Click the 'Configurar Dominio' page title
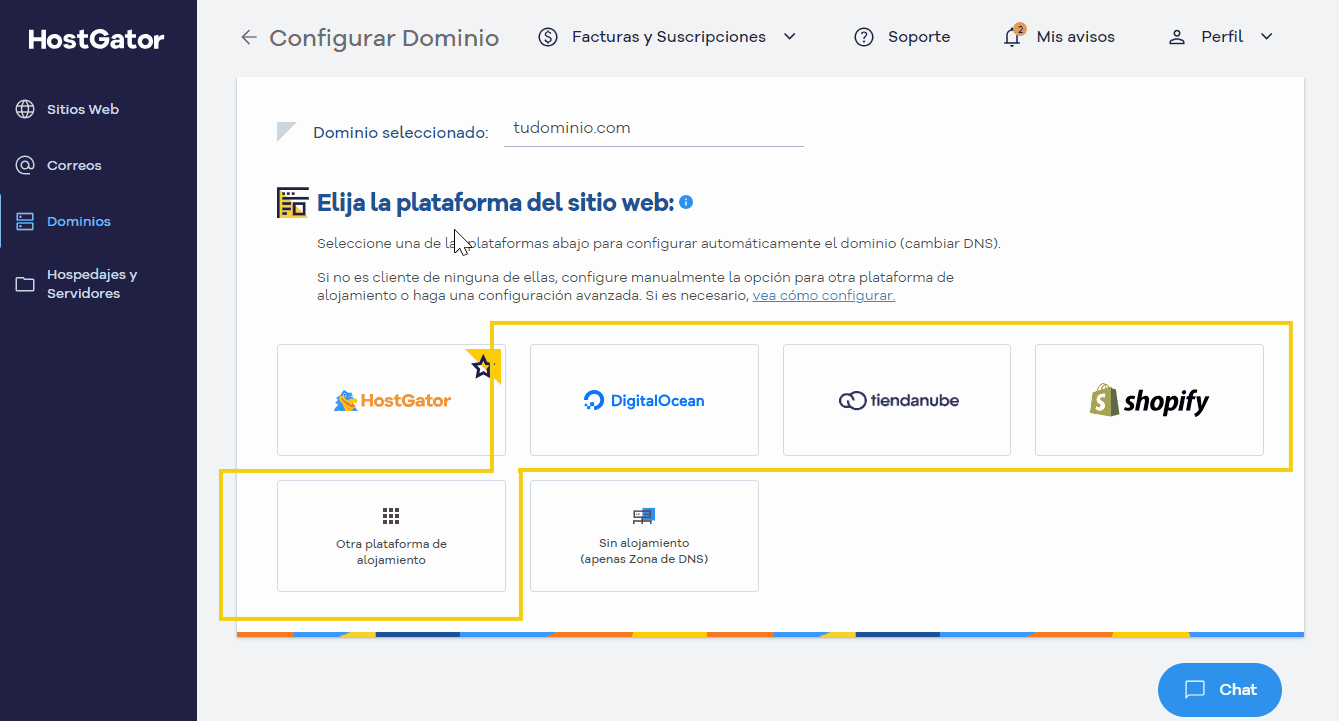 point(384,38)
